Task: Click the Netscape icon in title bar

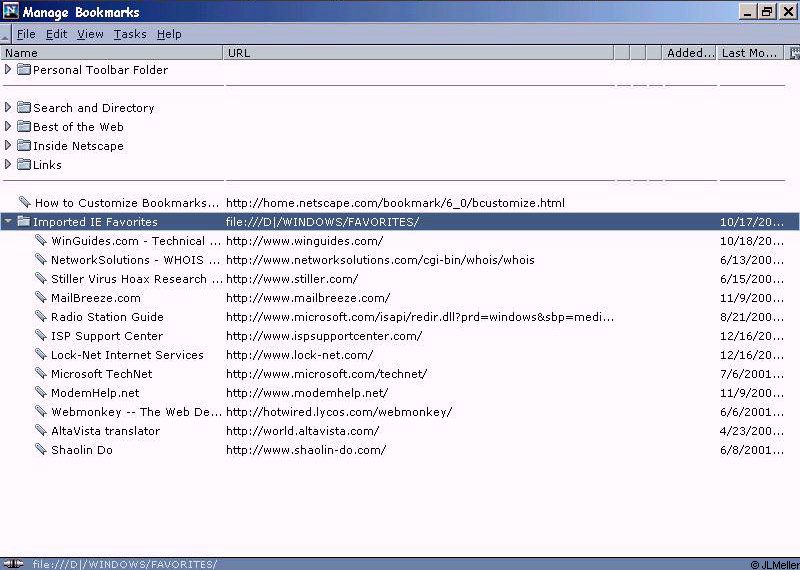Action: [x=11, y=11]
